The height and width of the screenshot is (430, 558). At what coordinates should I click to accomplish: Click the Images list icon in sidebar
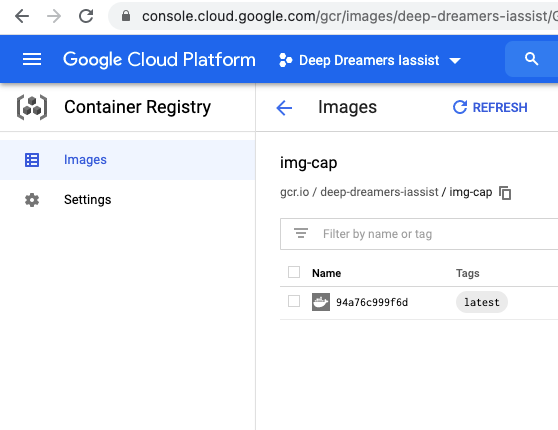tap(32, 160)
